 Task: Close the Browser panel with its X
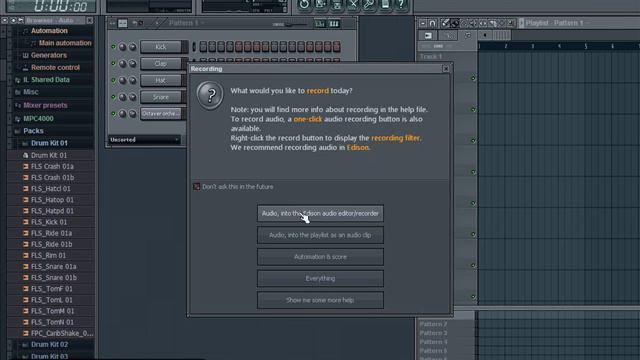point(90,20)
